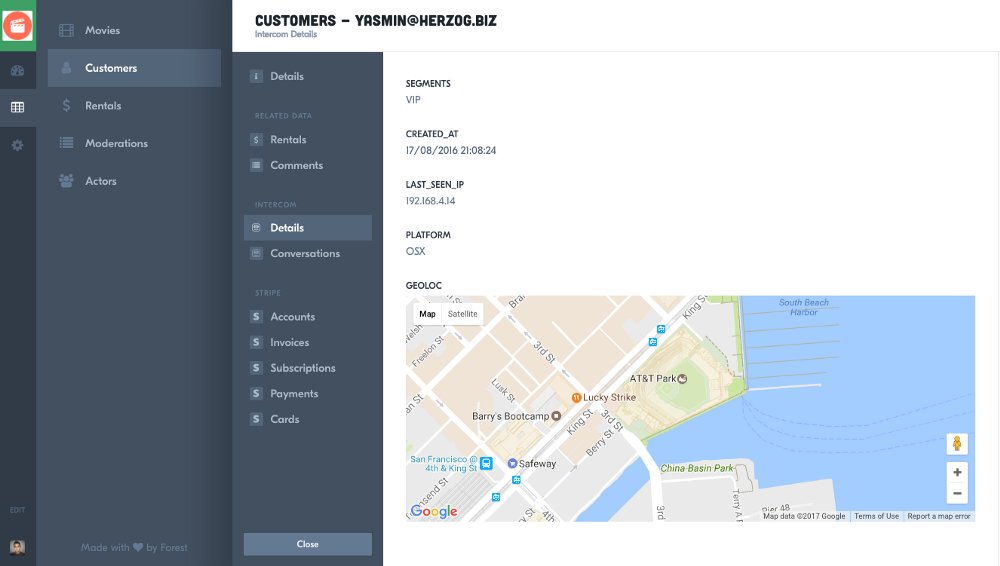Click the Safeway map marker
Image resolution: width=1000 pixels, height=566 pixels.
511,463
